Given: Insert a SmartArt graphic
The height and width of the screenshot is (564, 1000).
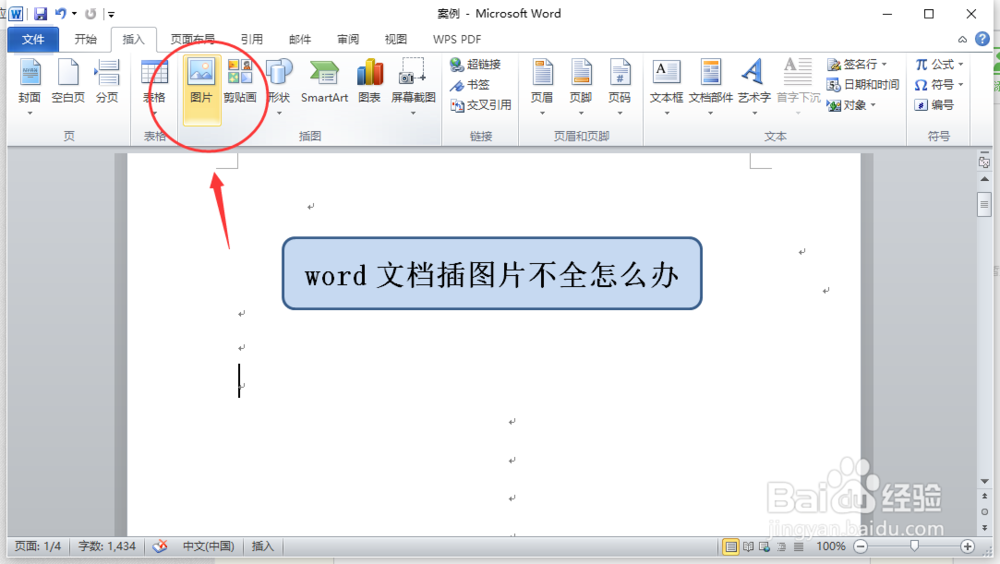Looking at the screenshot, I should pos(325,82).
